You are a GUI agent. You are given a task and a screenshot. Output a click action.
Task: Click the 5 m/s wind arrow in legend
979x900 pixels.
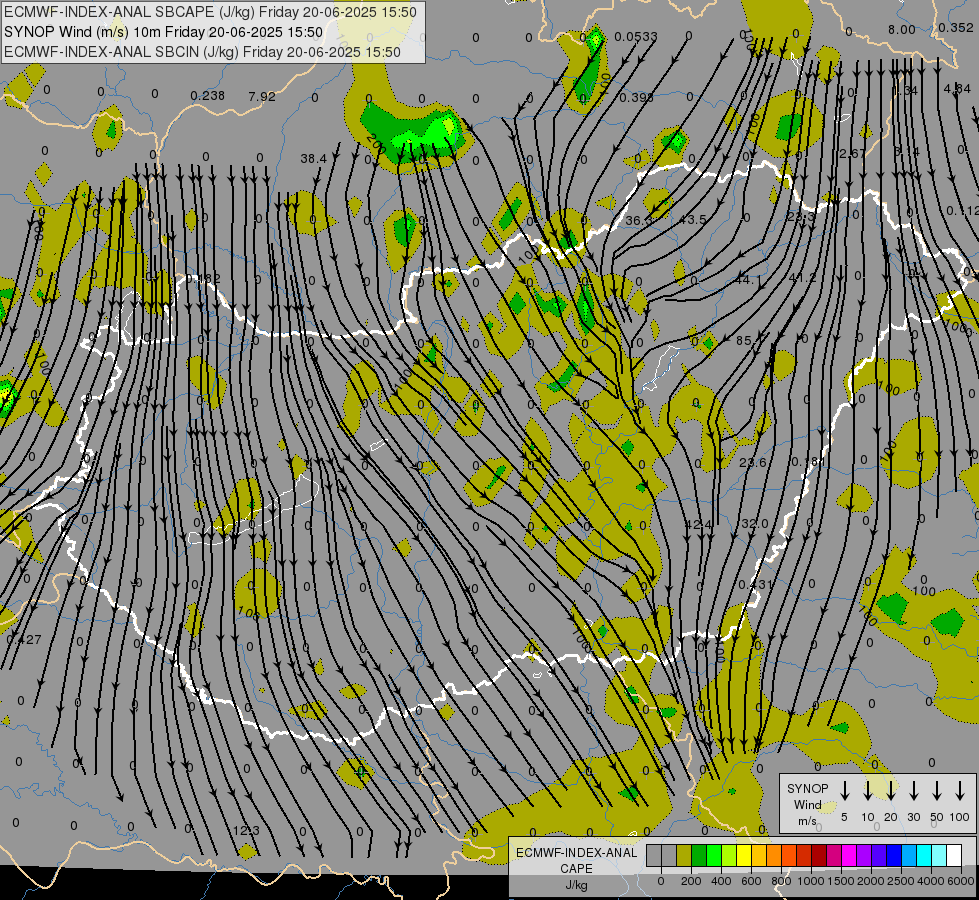click(844, 791)
